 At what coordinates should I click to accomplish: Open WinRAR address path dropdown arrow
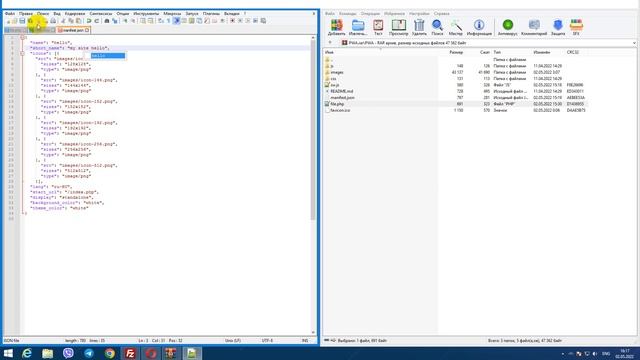[634, 43]
